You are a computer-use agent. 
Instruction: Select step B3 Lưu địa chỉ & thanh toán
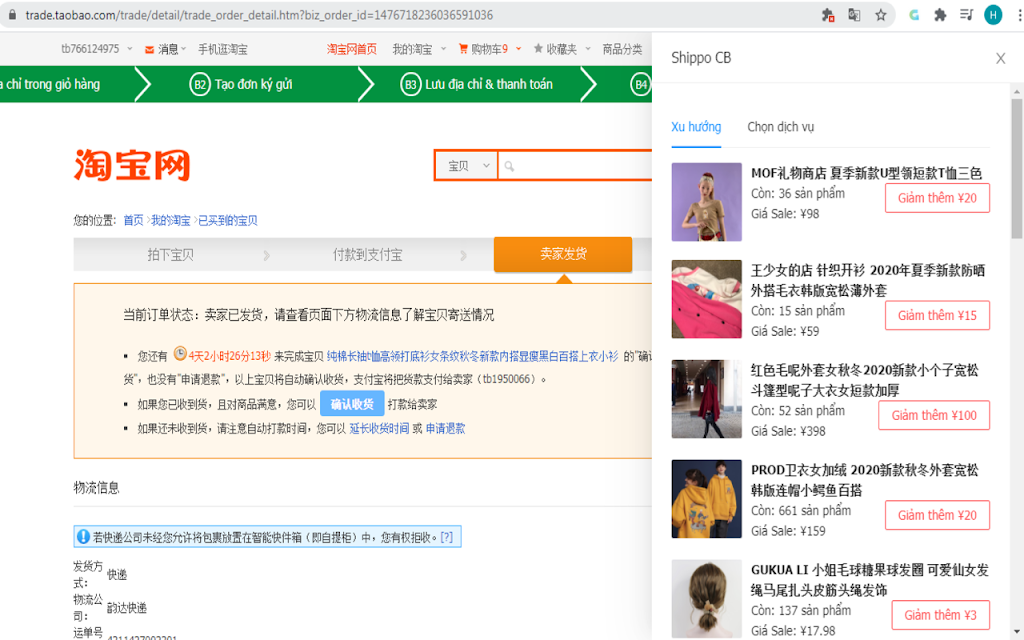pyautogui.click(x=477, y=84)
